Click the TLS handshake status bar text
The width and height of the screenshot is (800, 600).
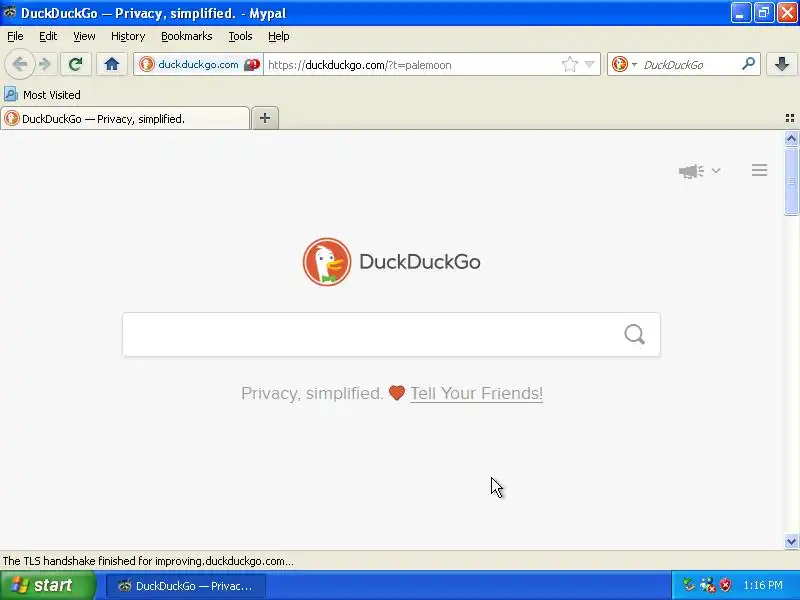tap(148, 561)
